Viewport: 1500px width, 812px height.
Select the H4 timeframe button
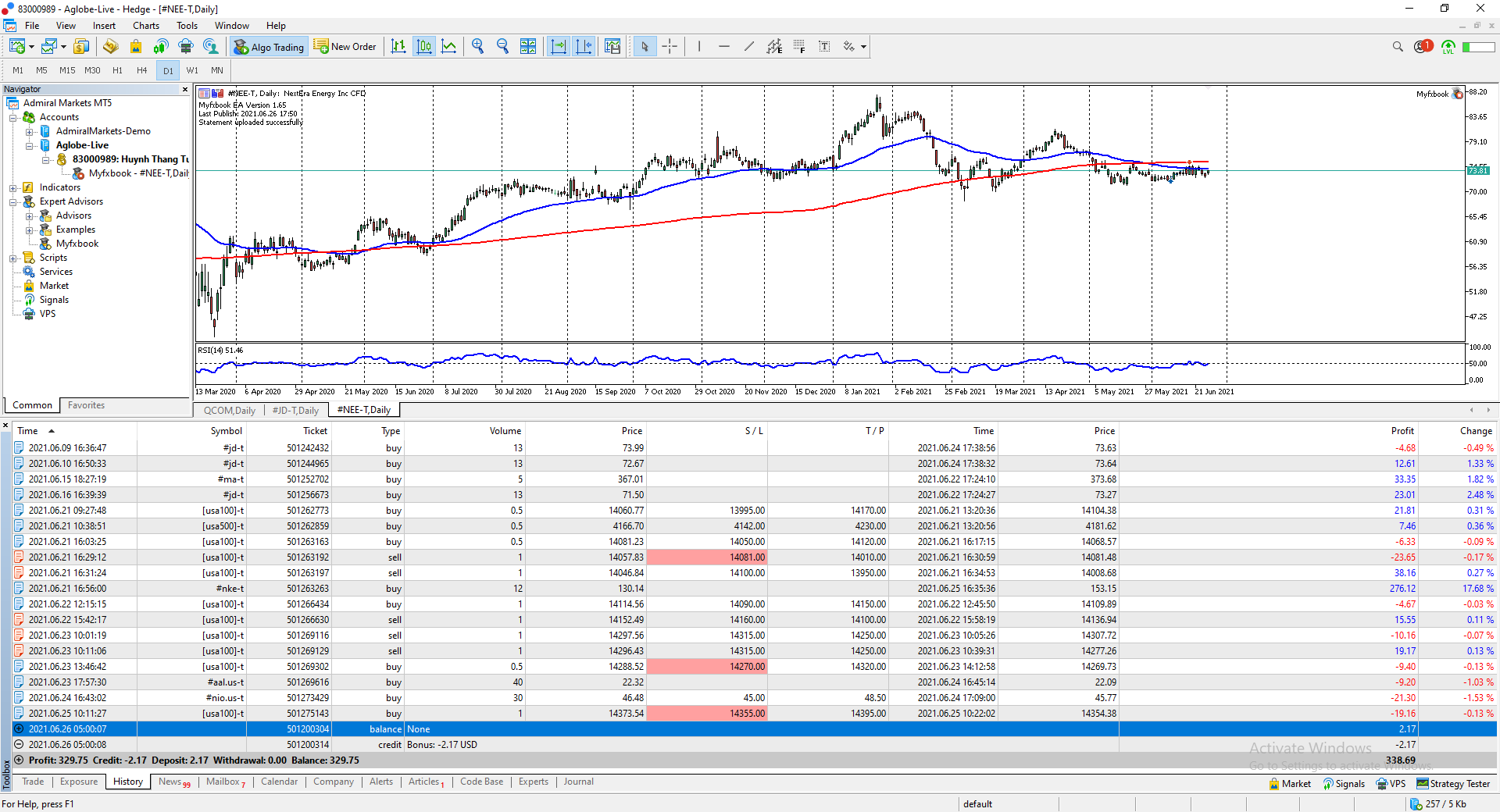point(141,70)
